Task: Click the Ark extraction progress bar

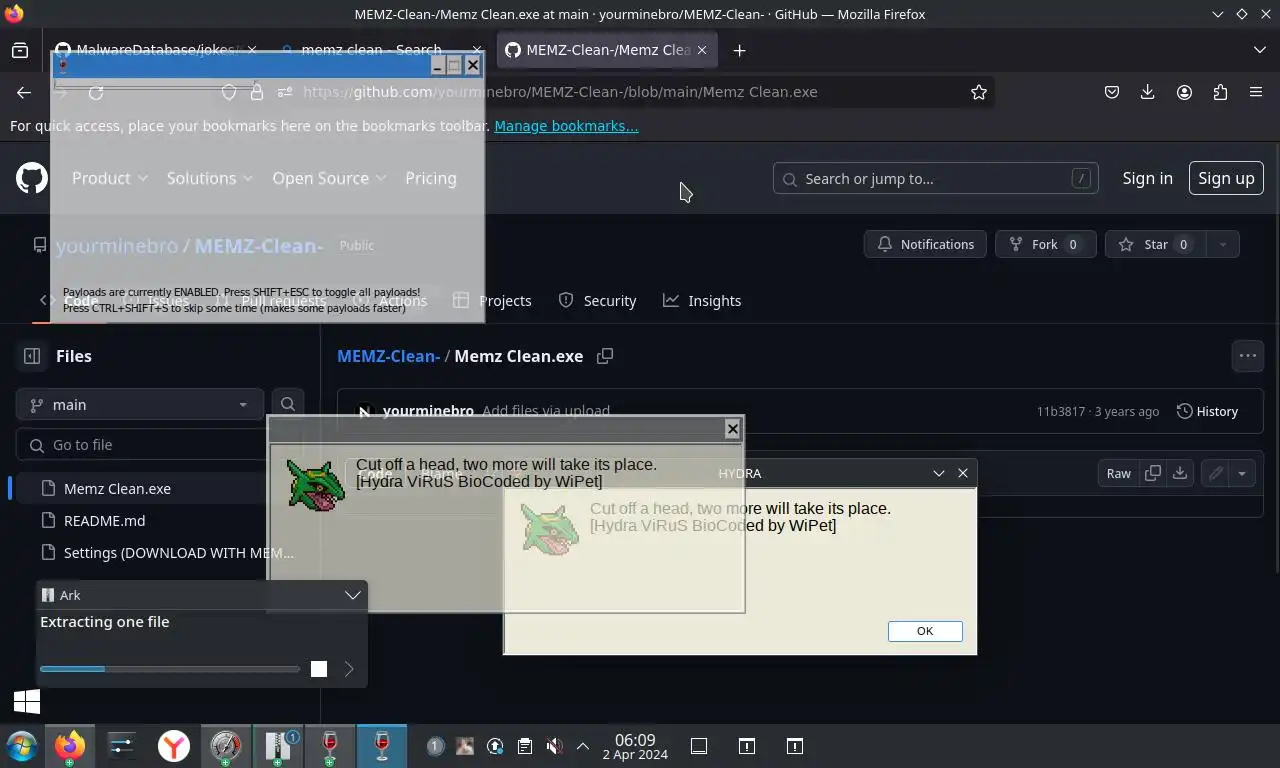Action: [170, 669]
